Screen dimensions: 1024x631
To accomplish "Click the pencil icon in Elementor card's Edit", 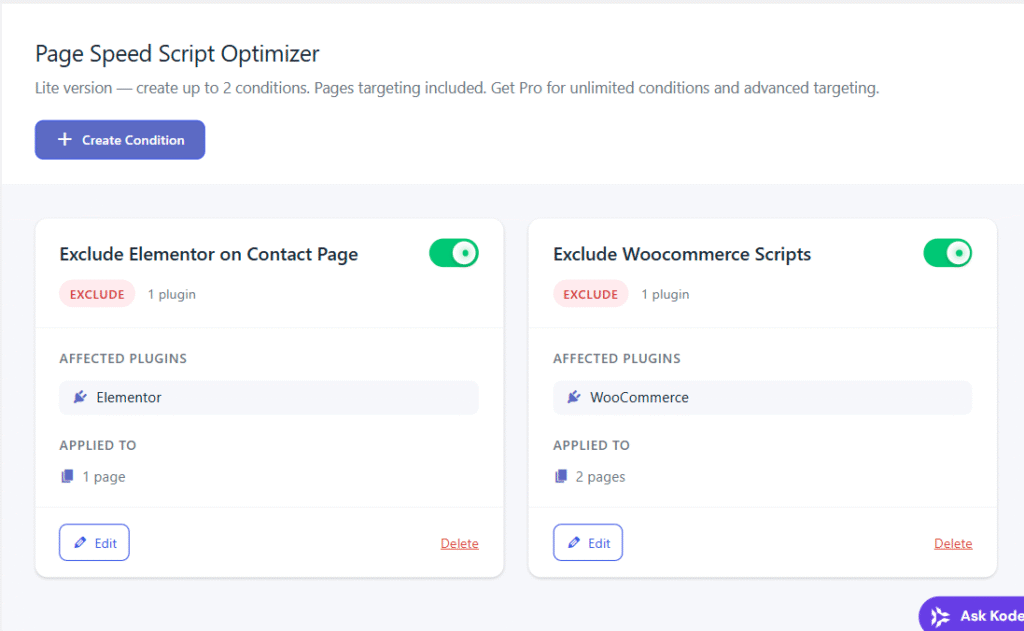I will [80, 543].
